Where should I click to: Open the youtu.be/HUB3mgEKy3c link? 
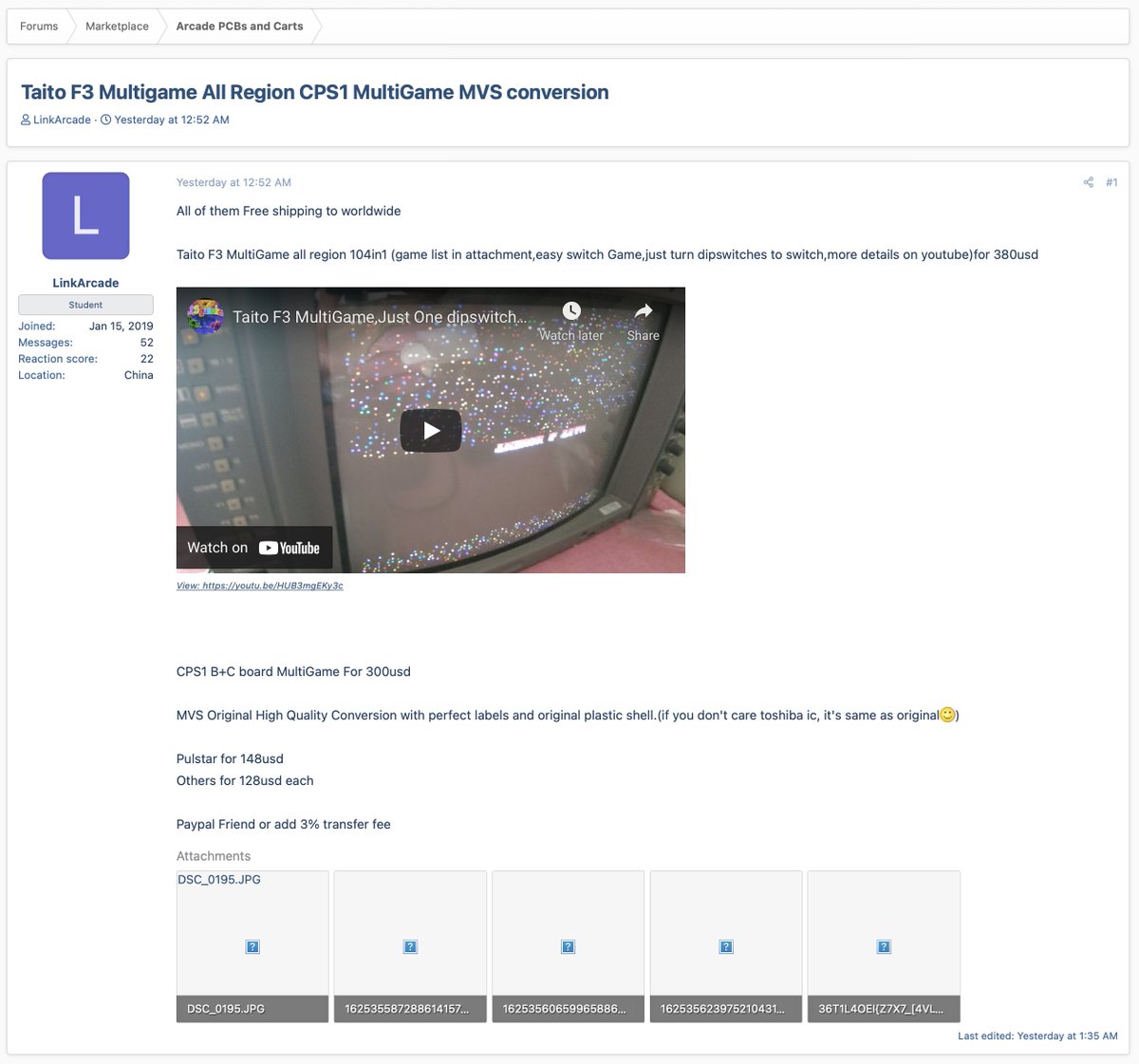[x=259, y=586]
